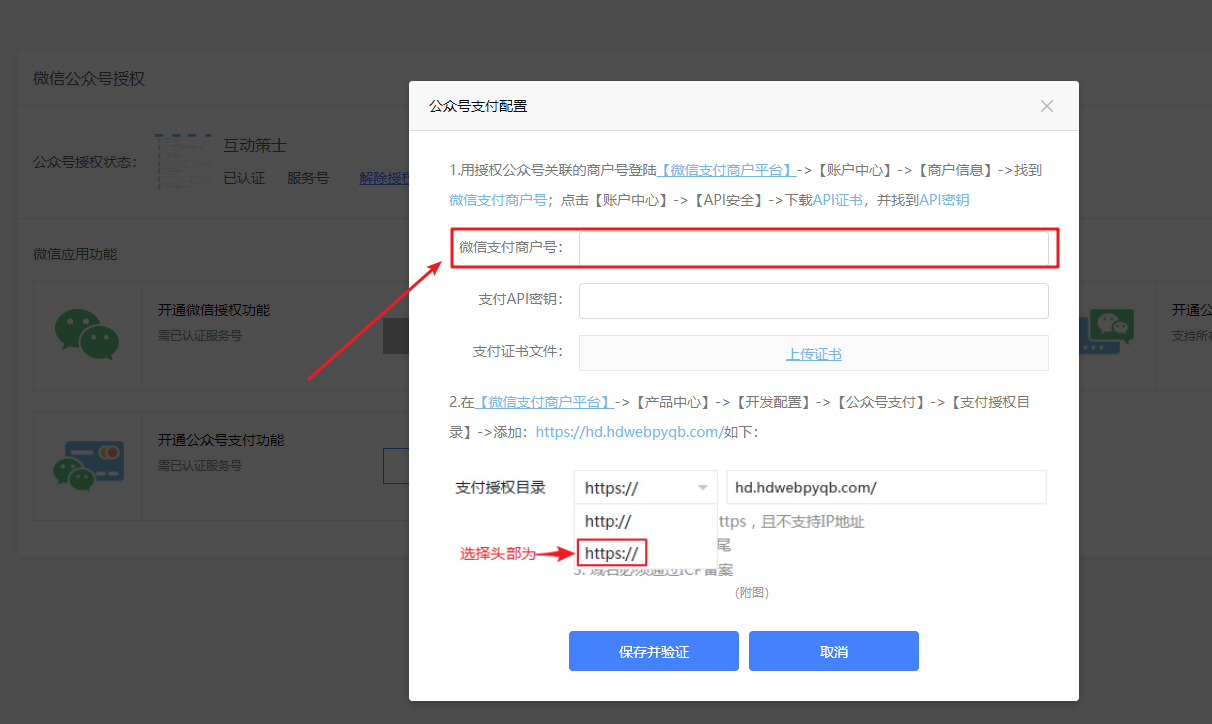
Task: Click the payment card icon beside 开通公众号支付功能
Action: [x=88, y=465]
